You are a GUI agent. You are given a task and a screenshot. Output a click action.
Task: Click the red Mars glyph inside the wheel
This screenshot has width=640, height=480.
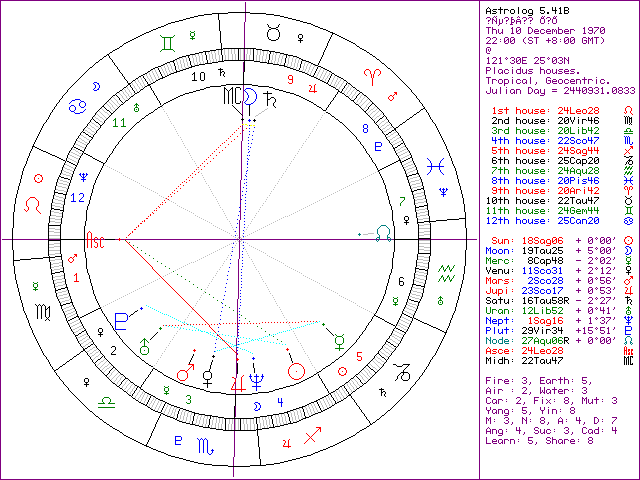coord(185,373)
